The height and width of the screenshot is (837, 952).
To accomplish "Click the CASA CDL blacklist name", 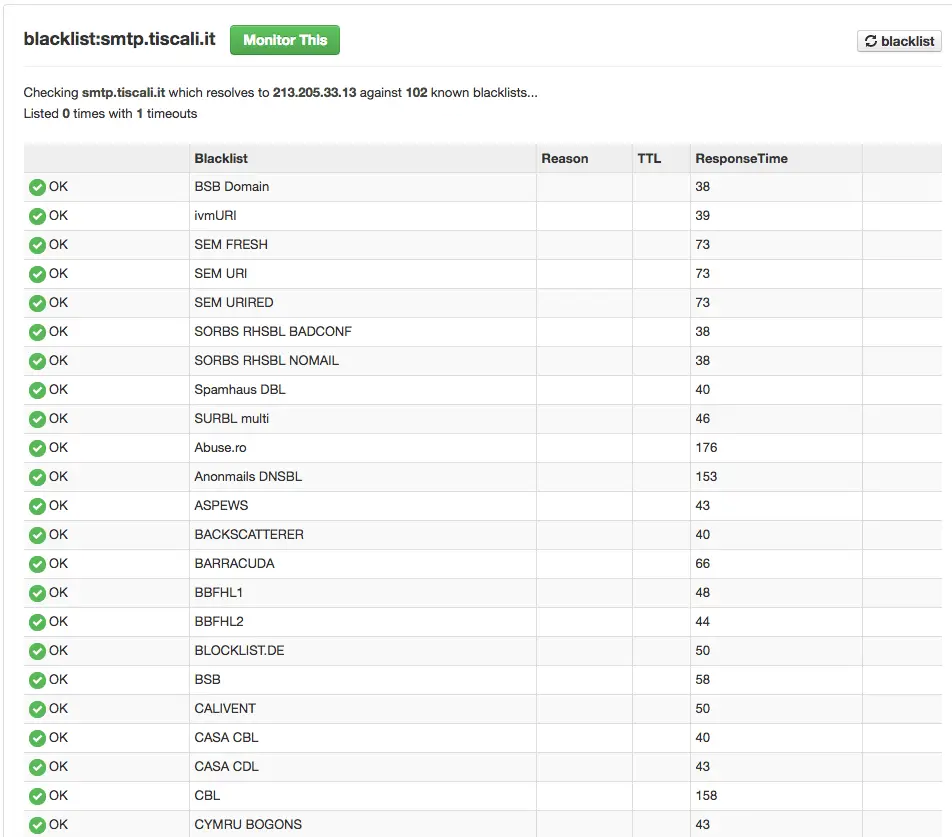I will point(226,767).
